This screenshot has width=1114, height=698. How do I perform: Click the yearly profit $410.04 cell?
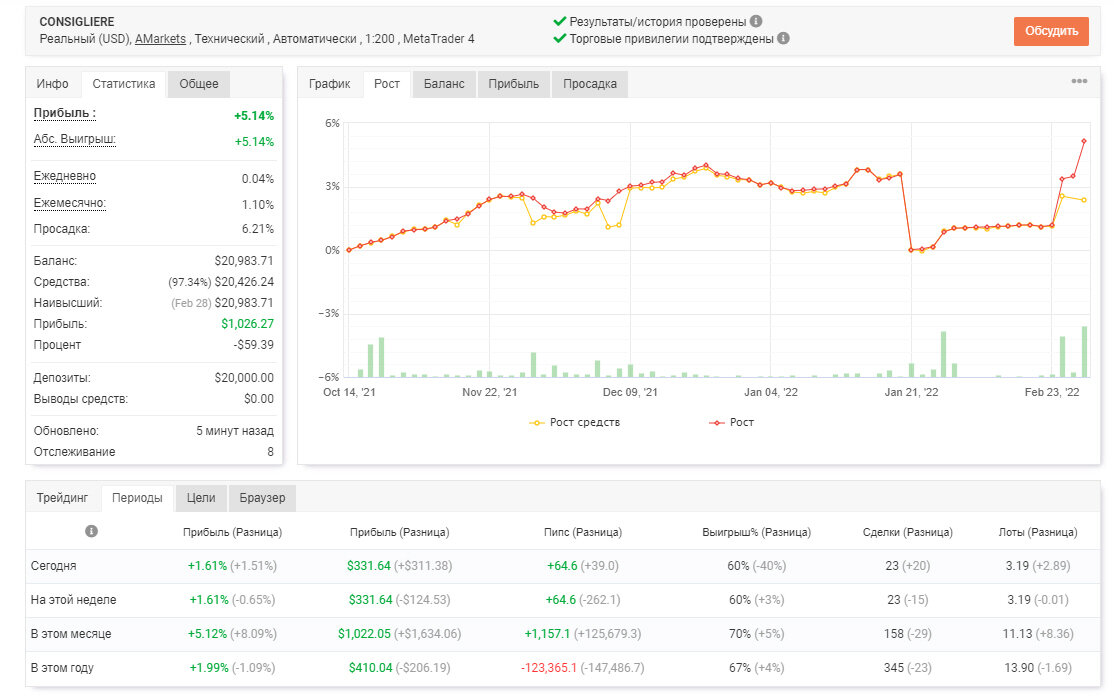click(x=399, y=668)
